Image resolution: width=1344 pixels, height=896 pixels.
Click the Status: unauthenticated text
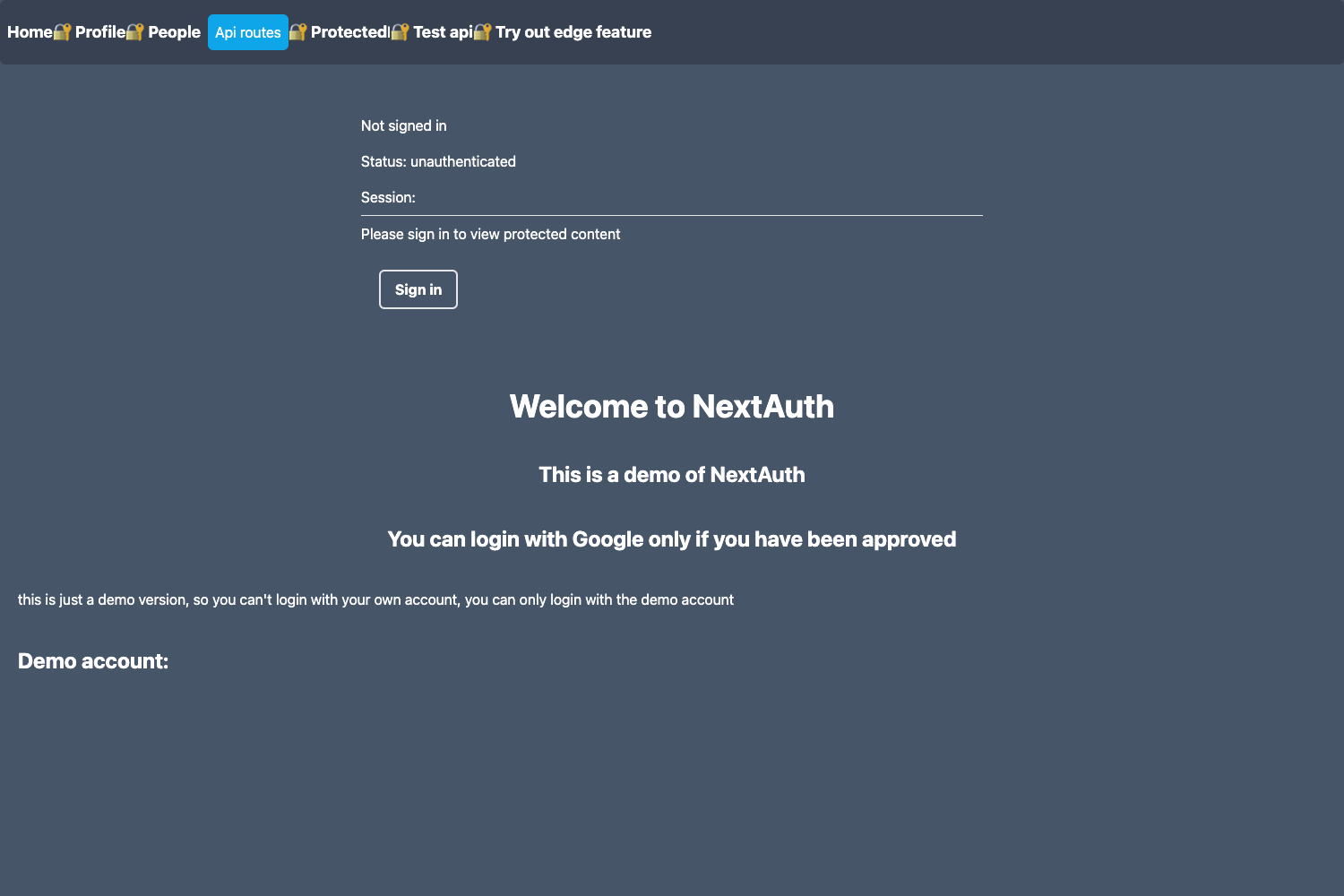(438, 161)
